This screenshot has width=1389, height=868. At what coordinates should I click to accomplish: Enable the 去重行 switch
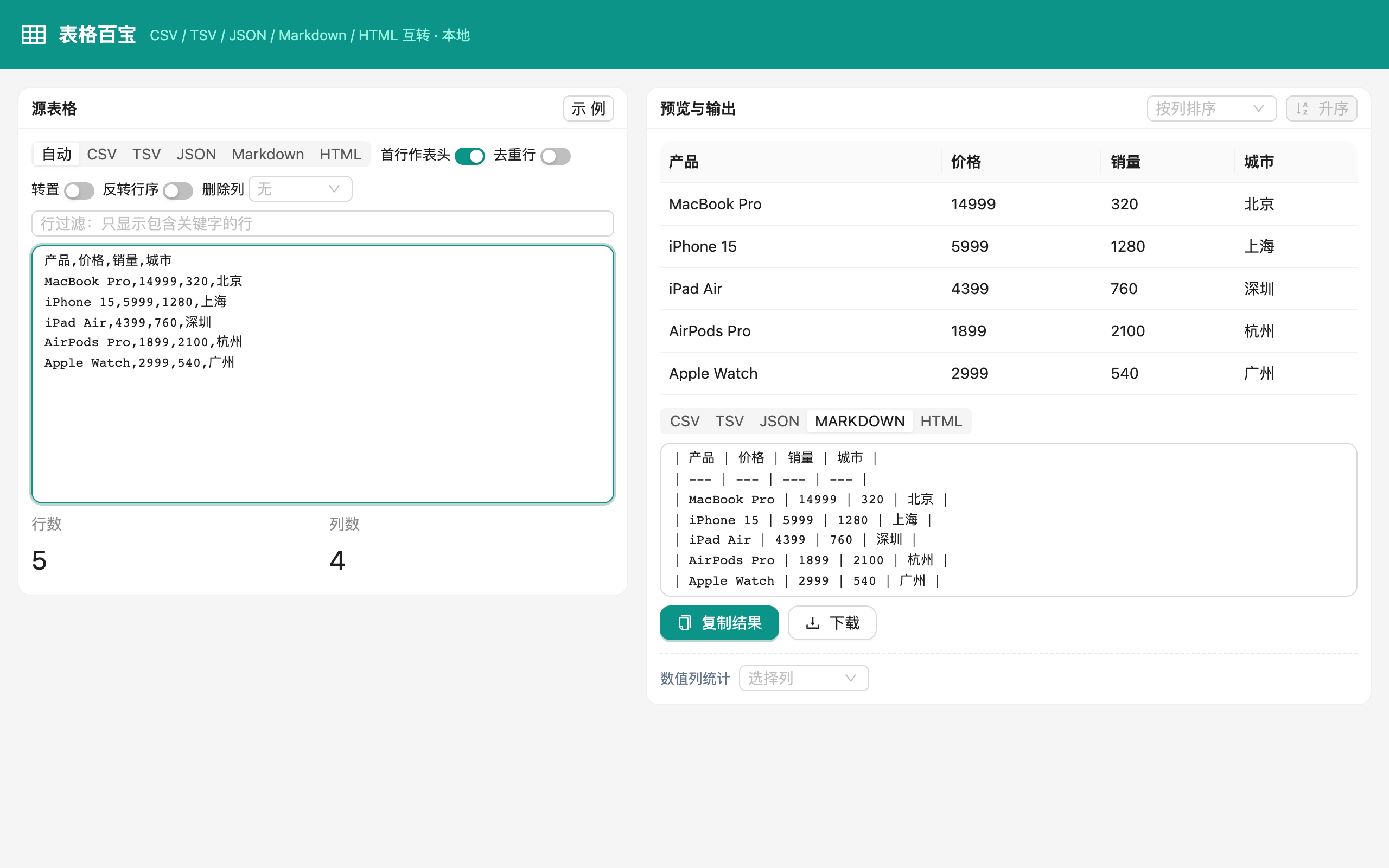click(555, 156)
